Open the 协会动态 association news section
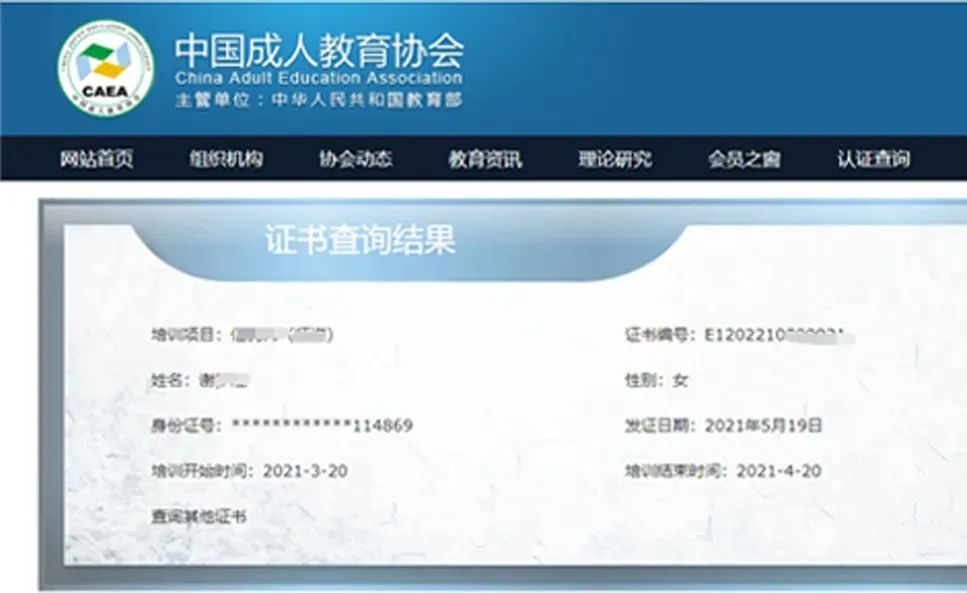The width and height of the screenshot is (967, 593). coord(355,158)
